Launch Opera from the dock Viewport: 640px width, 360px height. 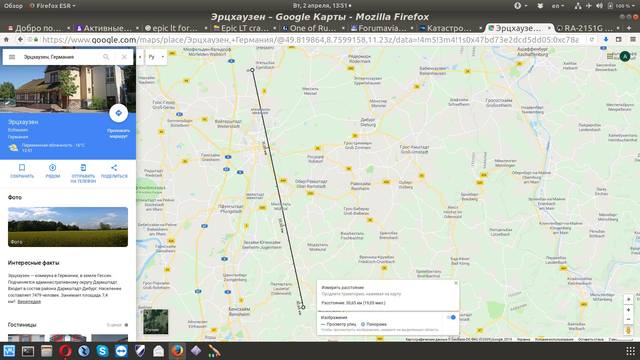point(65,351)
